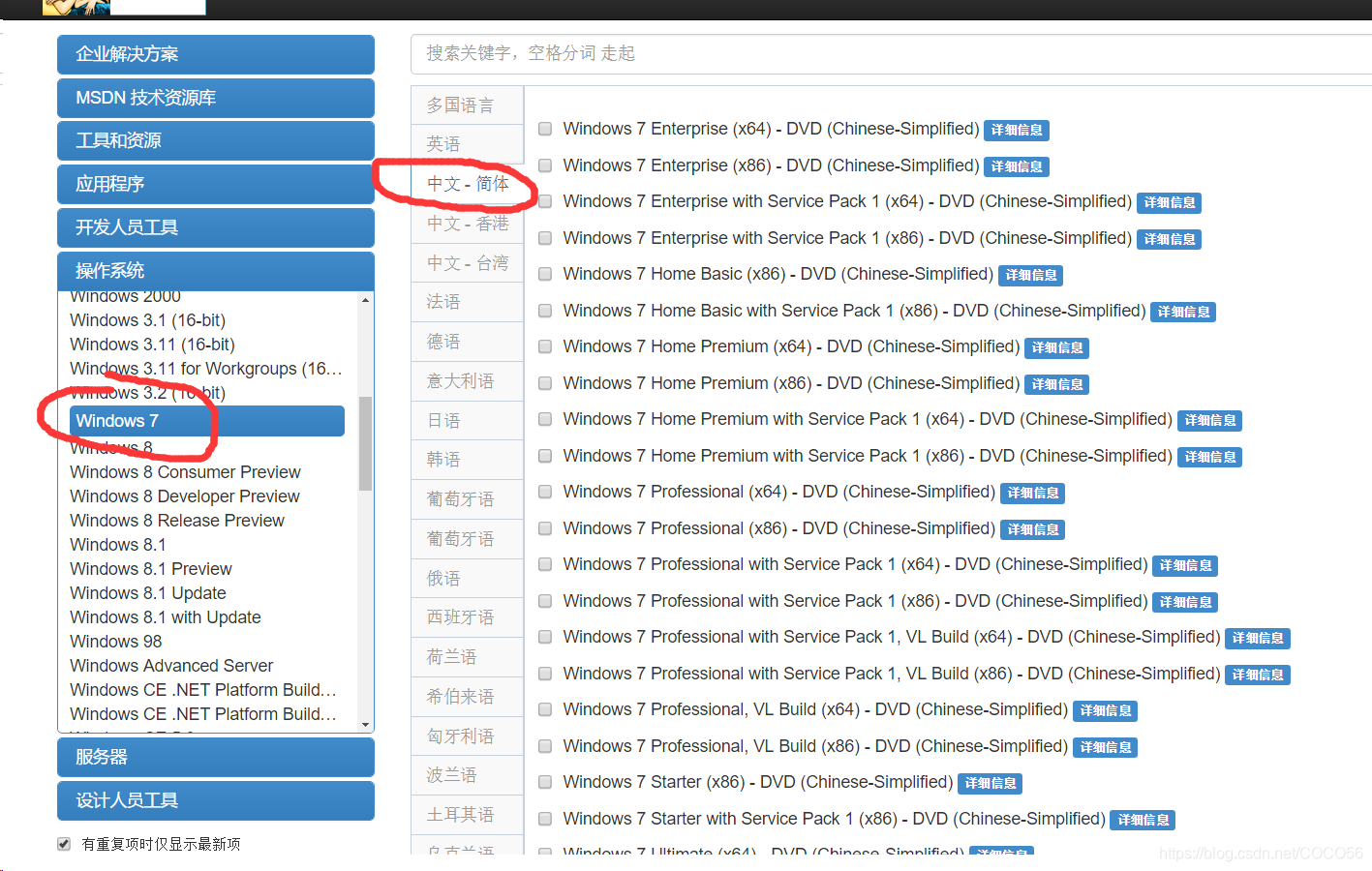Expand the MSDN 技术资源库 section

click(216, 98)
